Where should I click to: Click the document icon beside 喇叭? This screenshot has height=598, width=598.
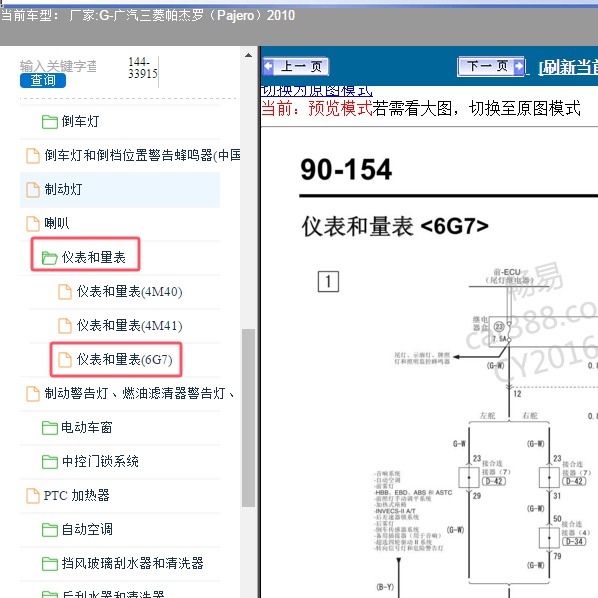(x=33, y=224)
